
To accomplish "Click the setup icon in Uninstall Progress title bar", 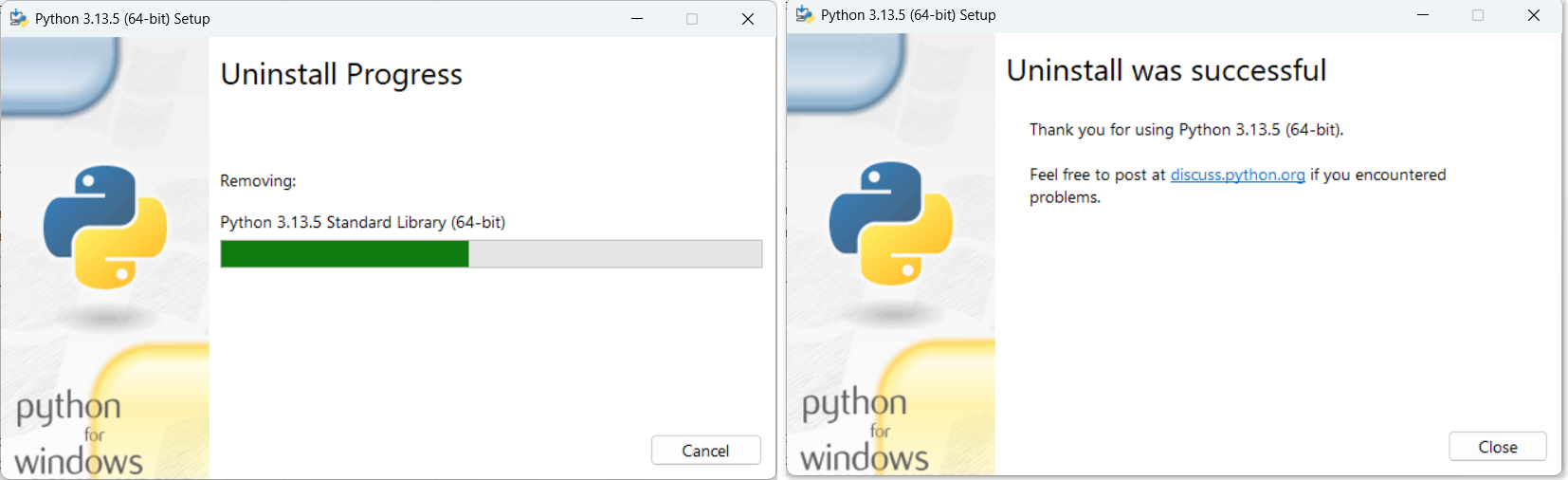I will click(18, 18).
